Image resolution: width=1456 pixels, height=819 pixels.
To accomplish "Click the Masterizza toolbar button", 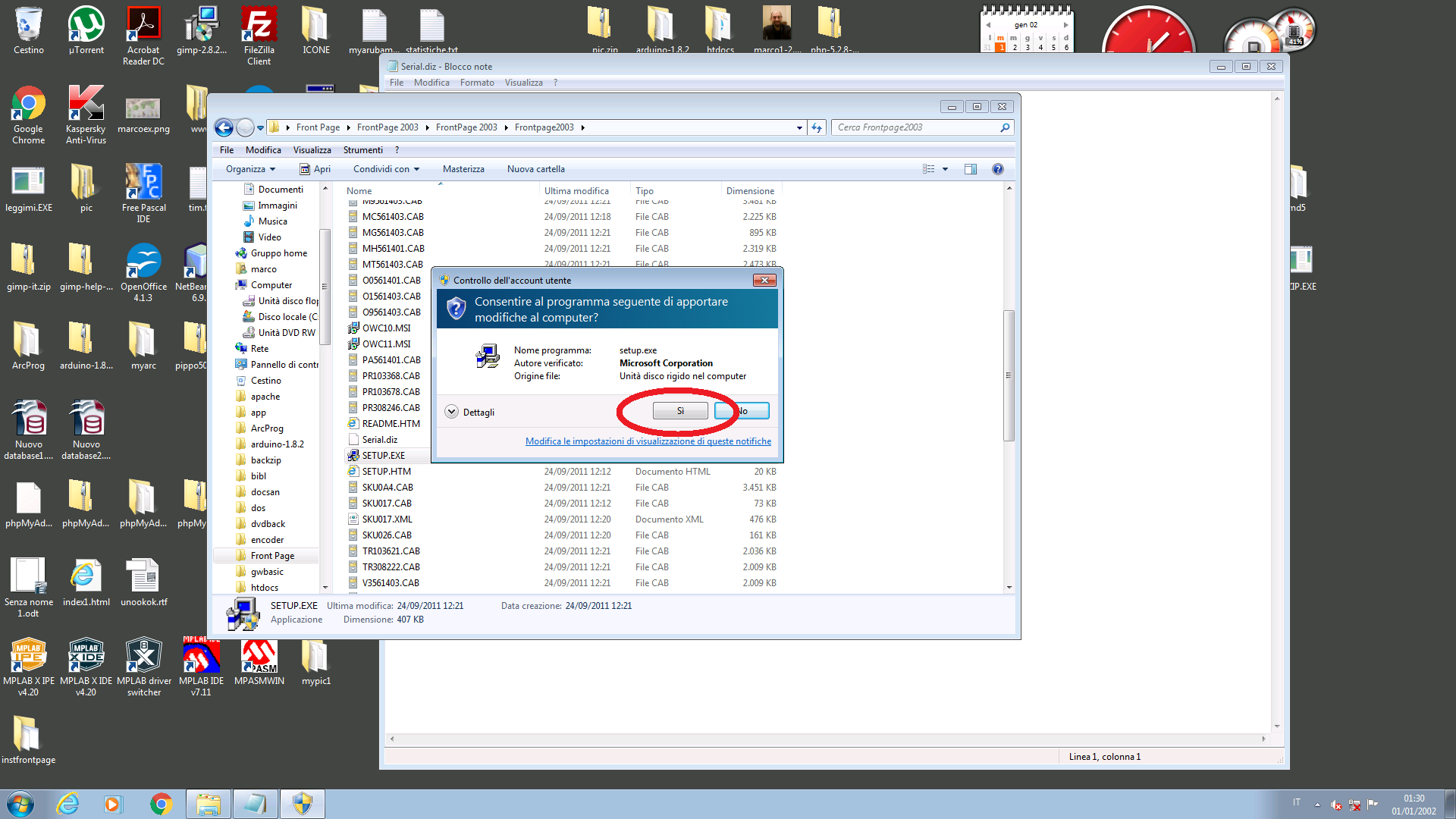I will click(463, 169).
